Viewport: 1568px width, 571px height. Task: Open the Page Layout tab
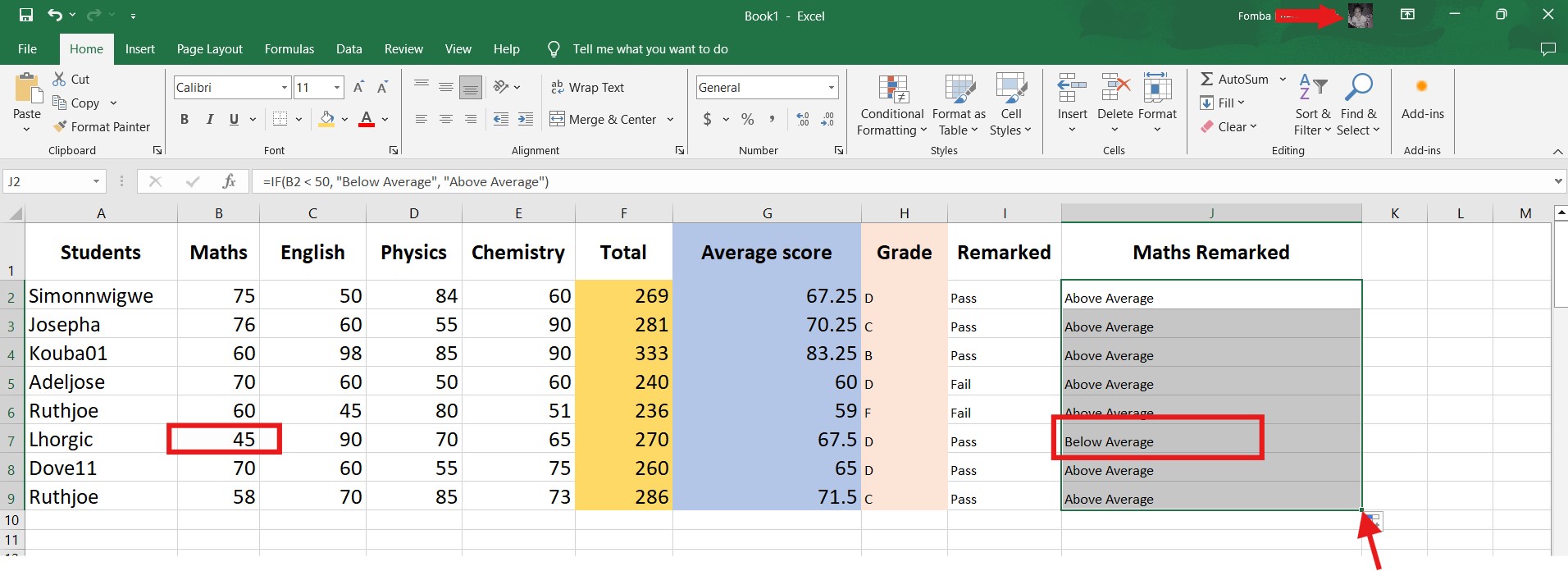[x=209, y=49]
